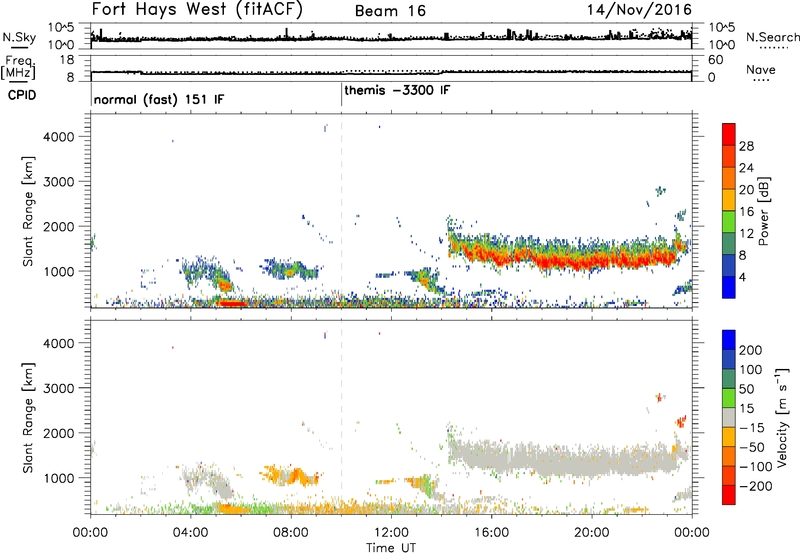Select the '16:00' time tick label
Viewport: 800px width, 554px height.
tap(491, 533)
